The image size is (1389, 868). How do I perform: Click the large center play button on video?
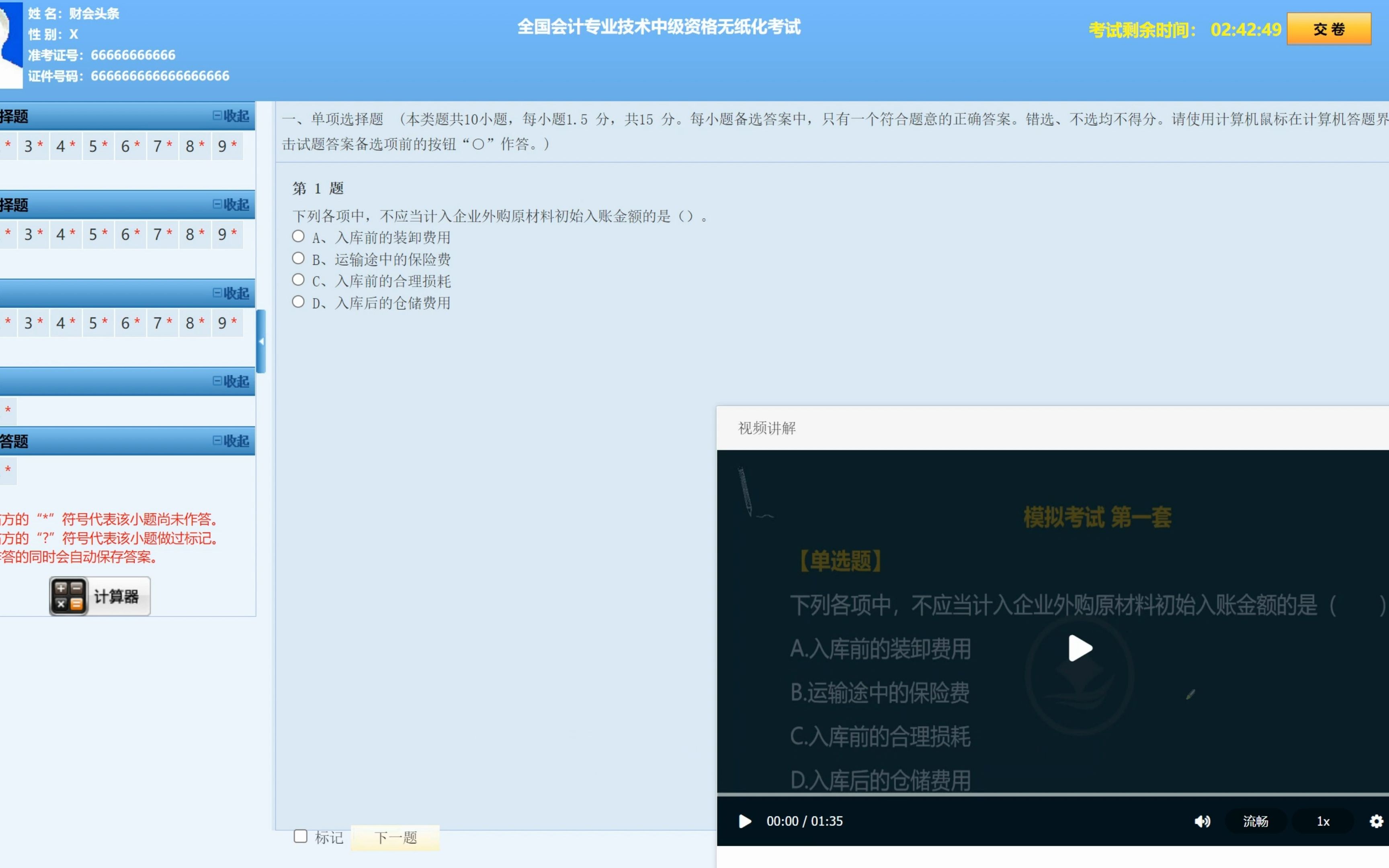(1080, 649)
